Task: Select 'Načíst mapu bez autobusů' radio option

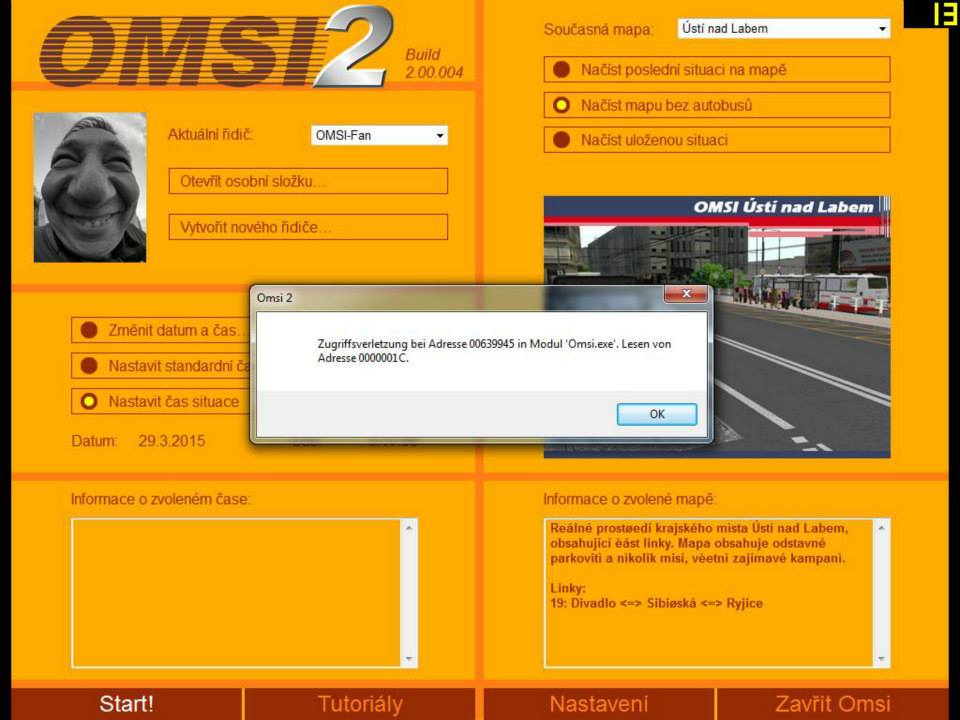Action: [x=562, y=105]
